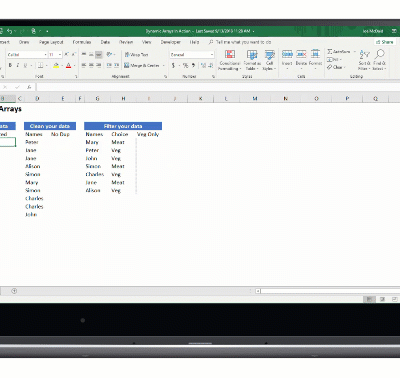Apply Percent Style format
400x378 pixels.
(186, 65)
